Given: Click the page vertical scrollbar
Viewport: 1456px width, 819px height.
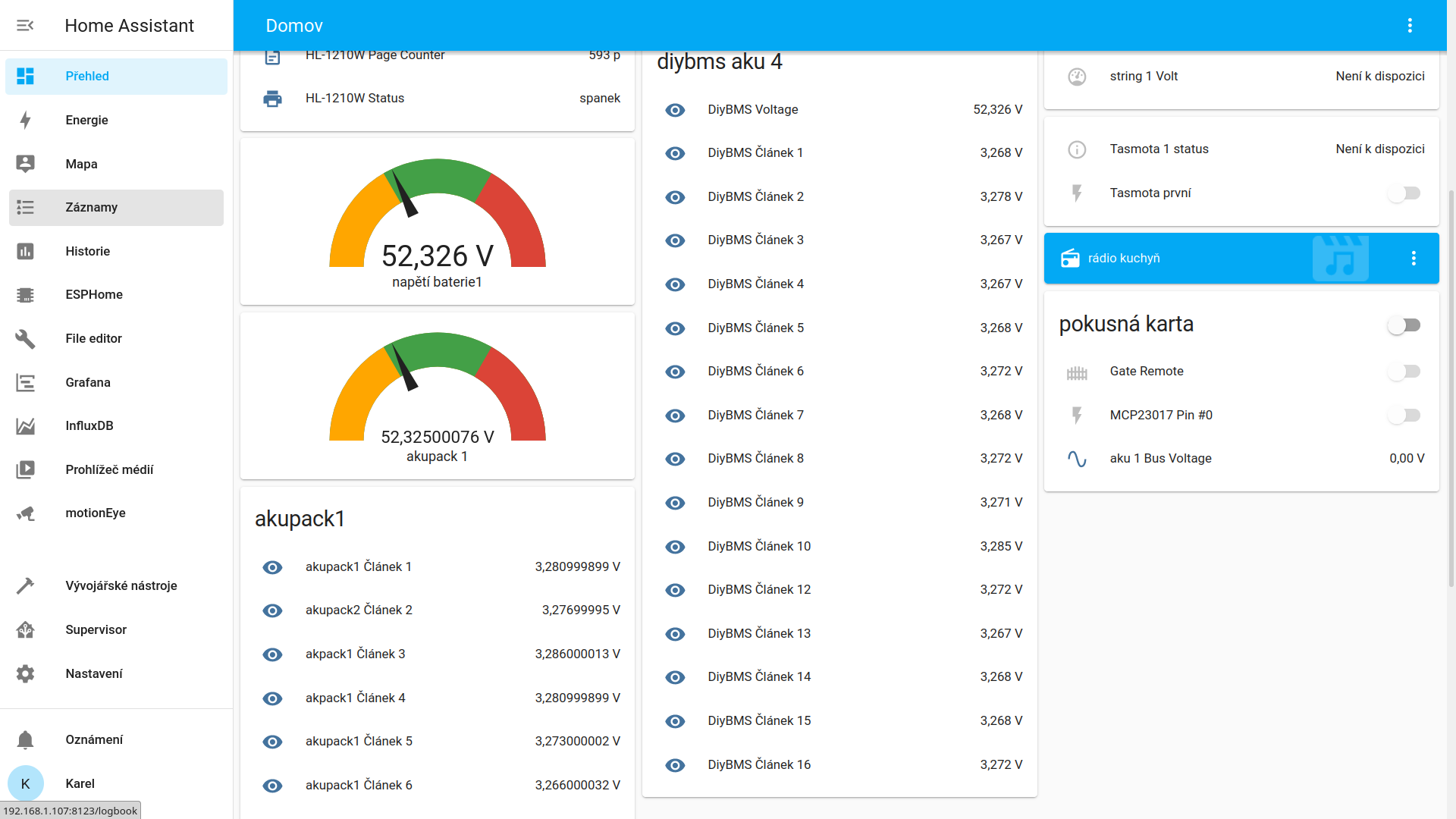Looking at the screenshot, I should point(1451,387).
